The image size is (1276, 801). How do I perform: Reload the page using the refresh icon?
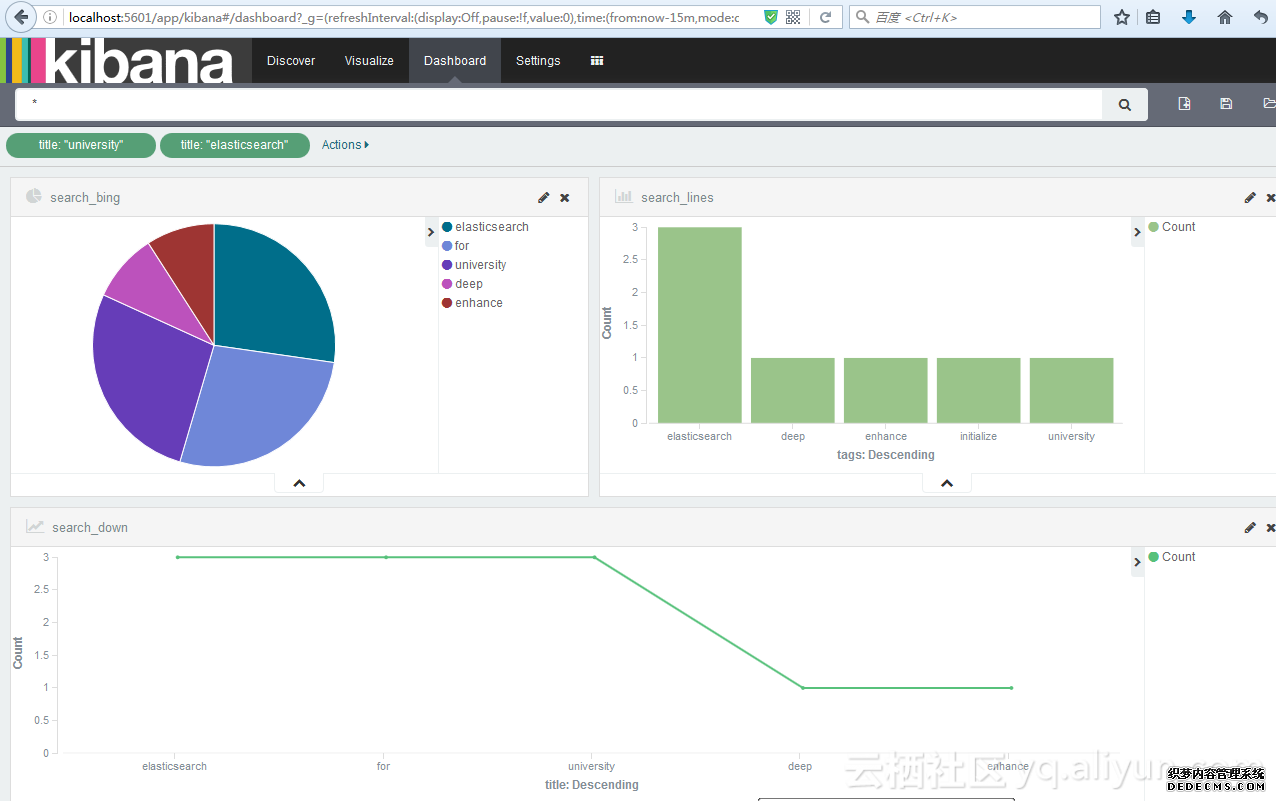pyautogui.click(x=825, y=17)
